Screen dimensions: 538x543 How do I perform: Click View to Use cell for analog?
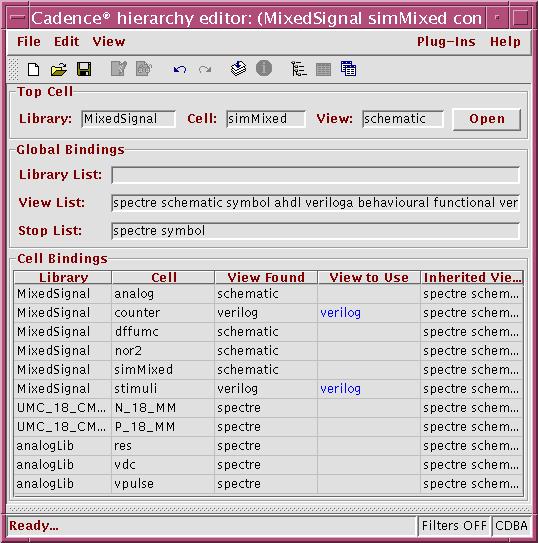pos(369,294)
